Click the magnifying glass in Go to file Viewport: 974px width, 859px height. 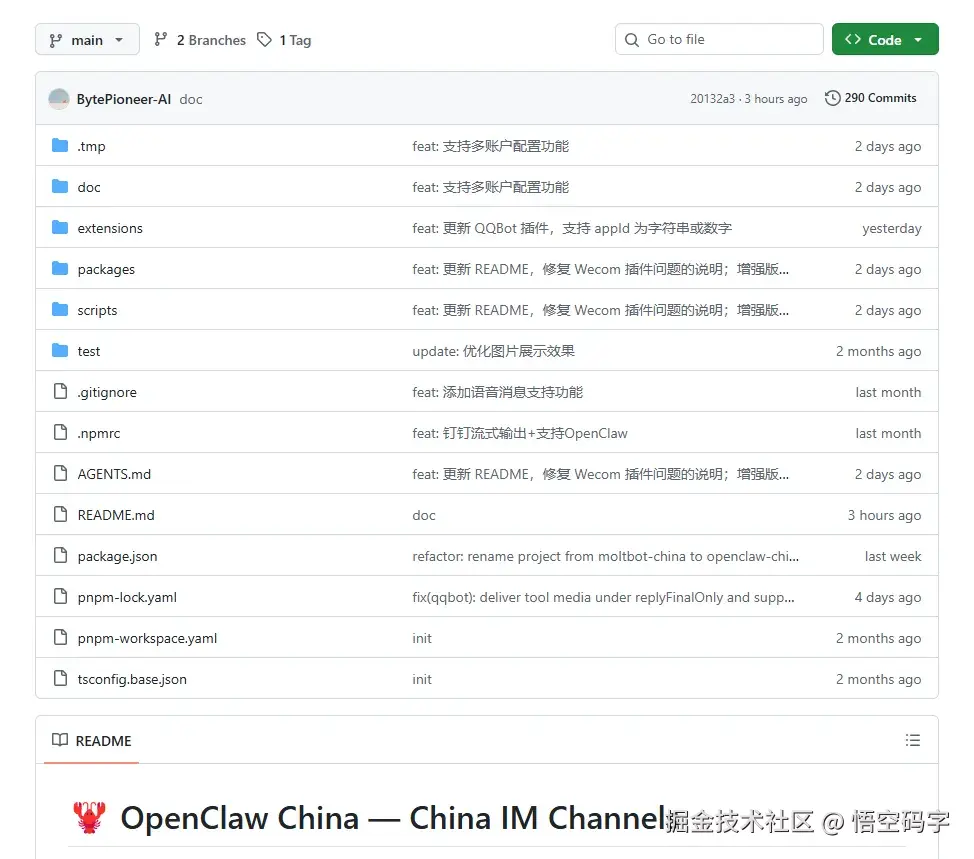(631, 39)
